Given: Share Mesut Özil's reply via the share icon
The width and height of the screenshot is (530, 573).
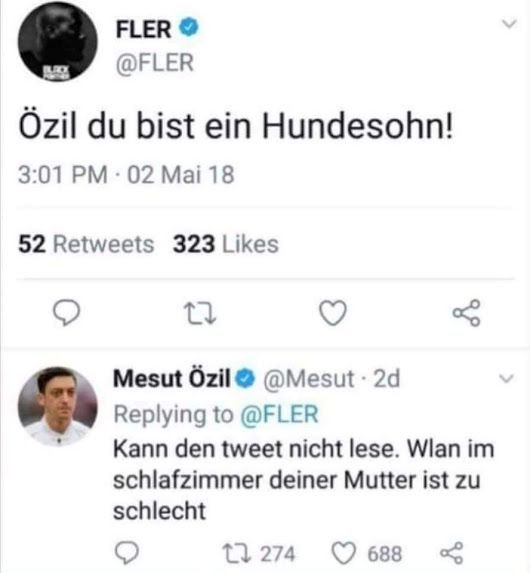Looking at the screenshot, I should pyautogui.click(x=452, y=553).
